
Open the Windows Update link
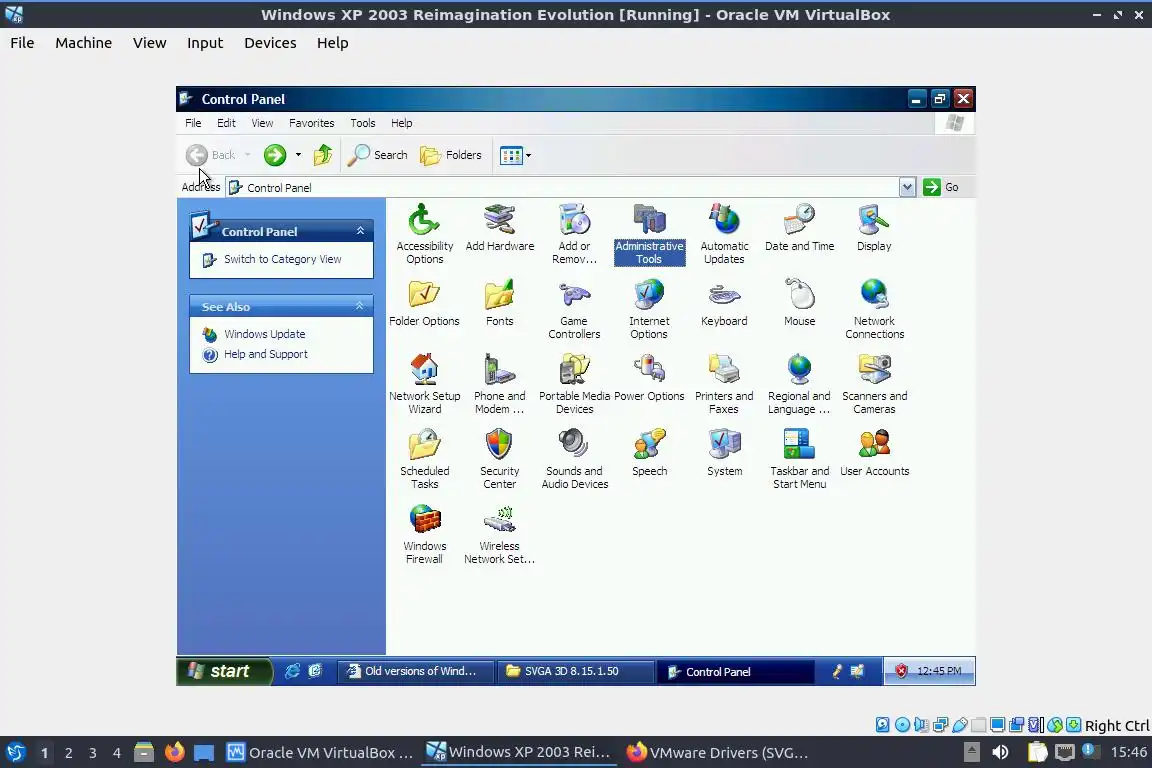pos(264,334)
